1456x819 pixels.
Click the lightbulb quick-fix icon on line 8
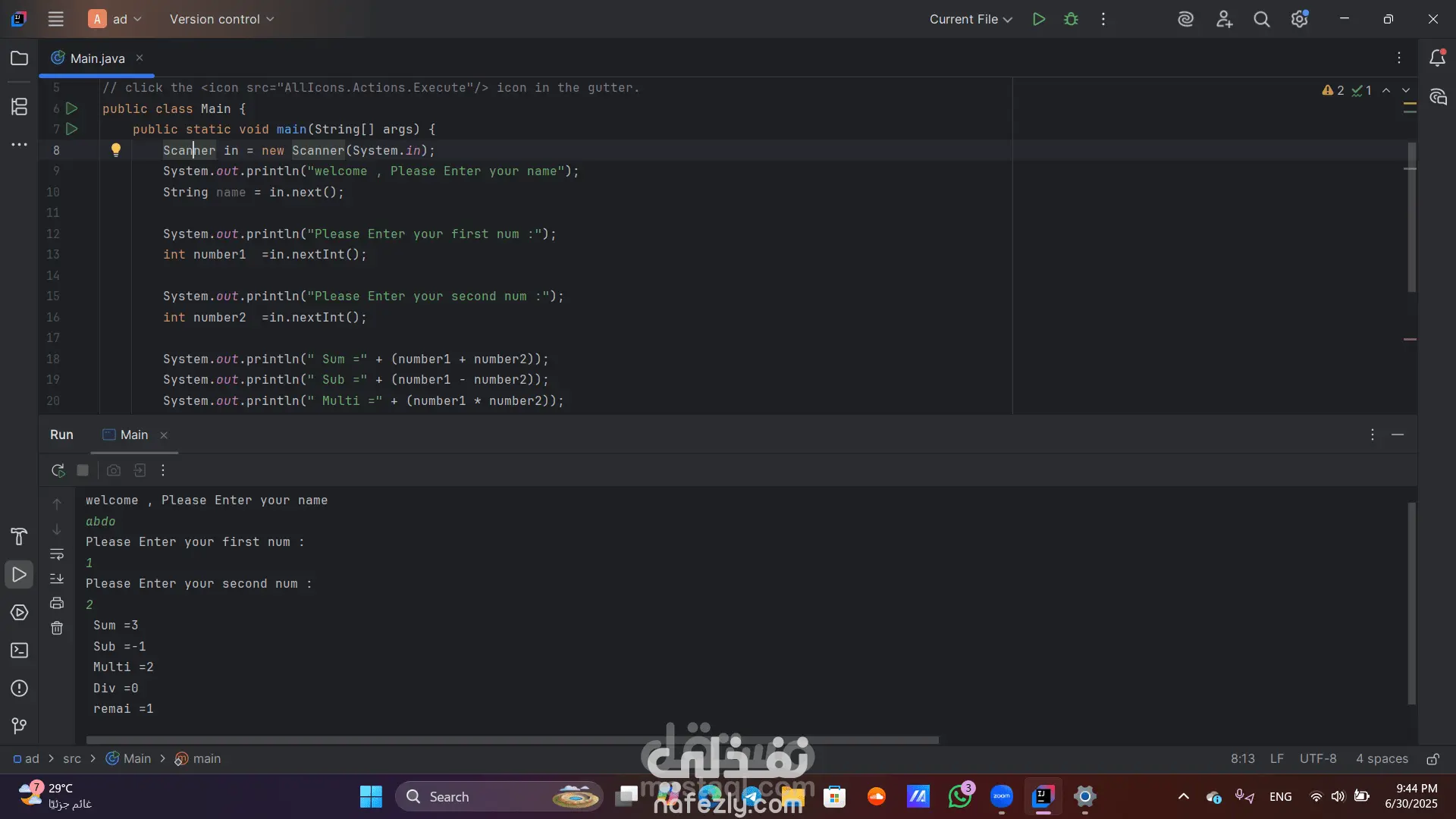(x=116, y=150)
